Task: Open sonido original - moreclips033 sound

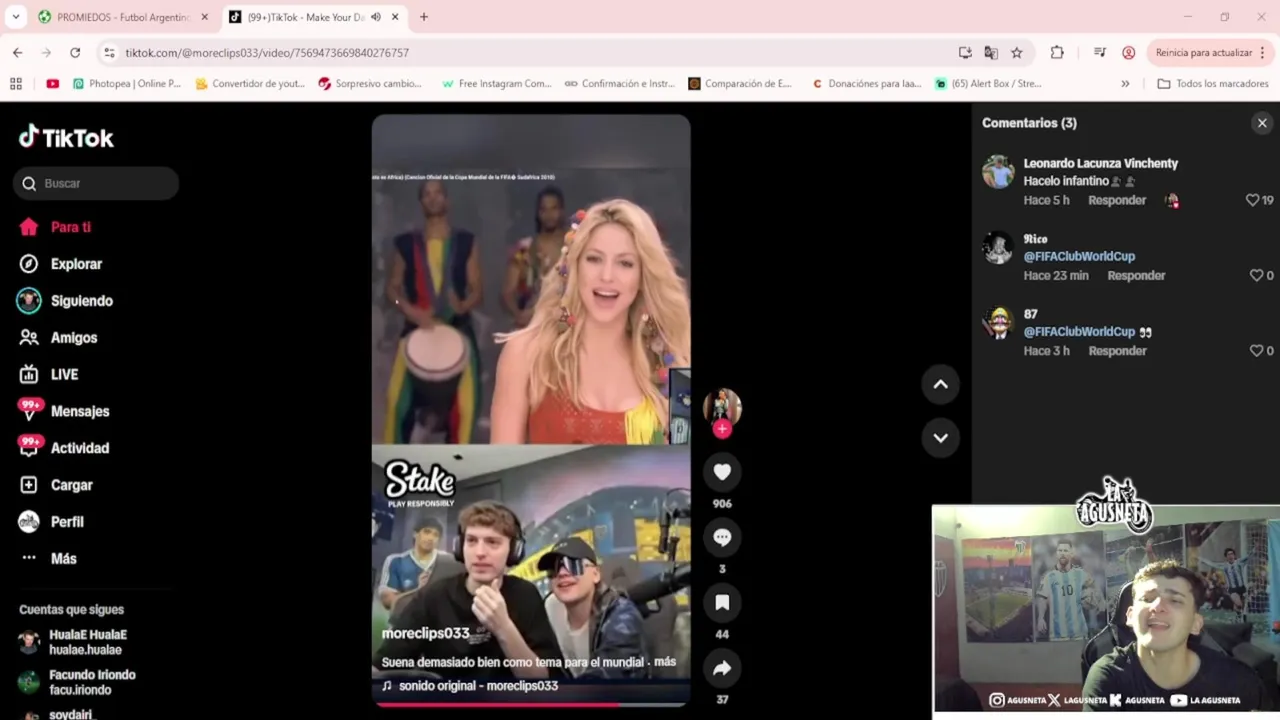Action: (x=470, y=686)
